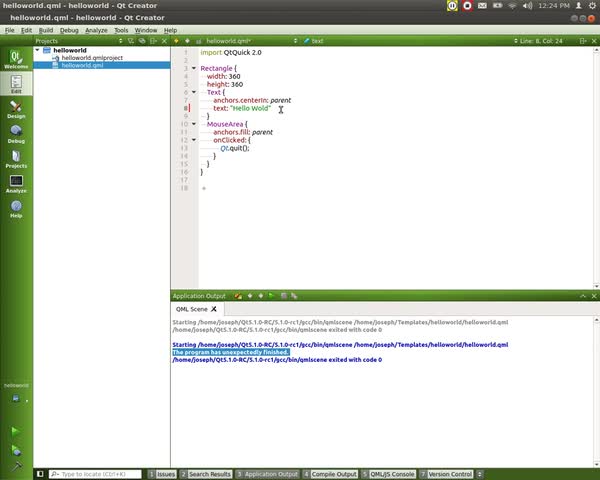Click the Build hammer icon

coord(15,465)
